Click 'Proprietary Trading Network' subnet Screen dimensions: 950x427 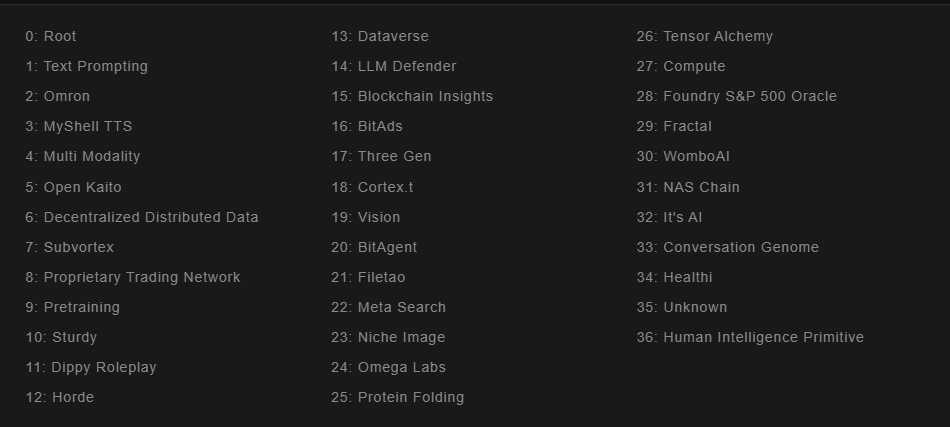pyautogui.click(x=133, y=277)
